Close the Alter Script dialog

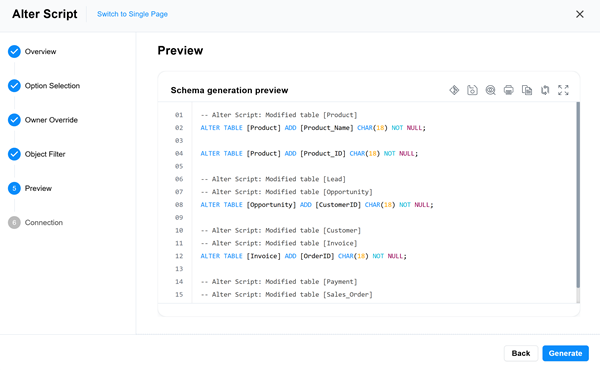coord(580,14)
